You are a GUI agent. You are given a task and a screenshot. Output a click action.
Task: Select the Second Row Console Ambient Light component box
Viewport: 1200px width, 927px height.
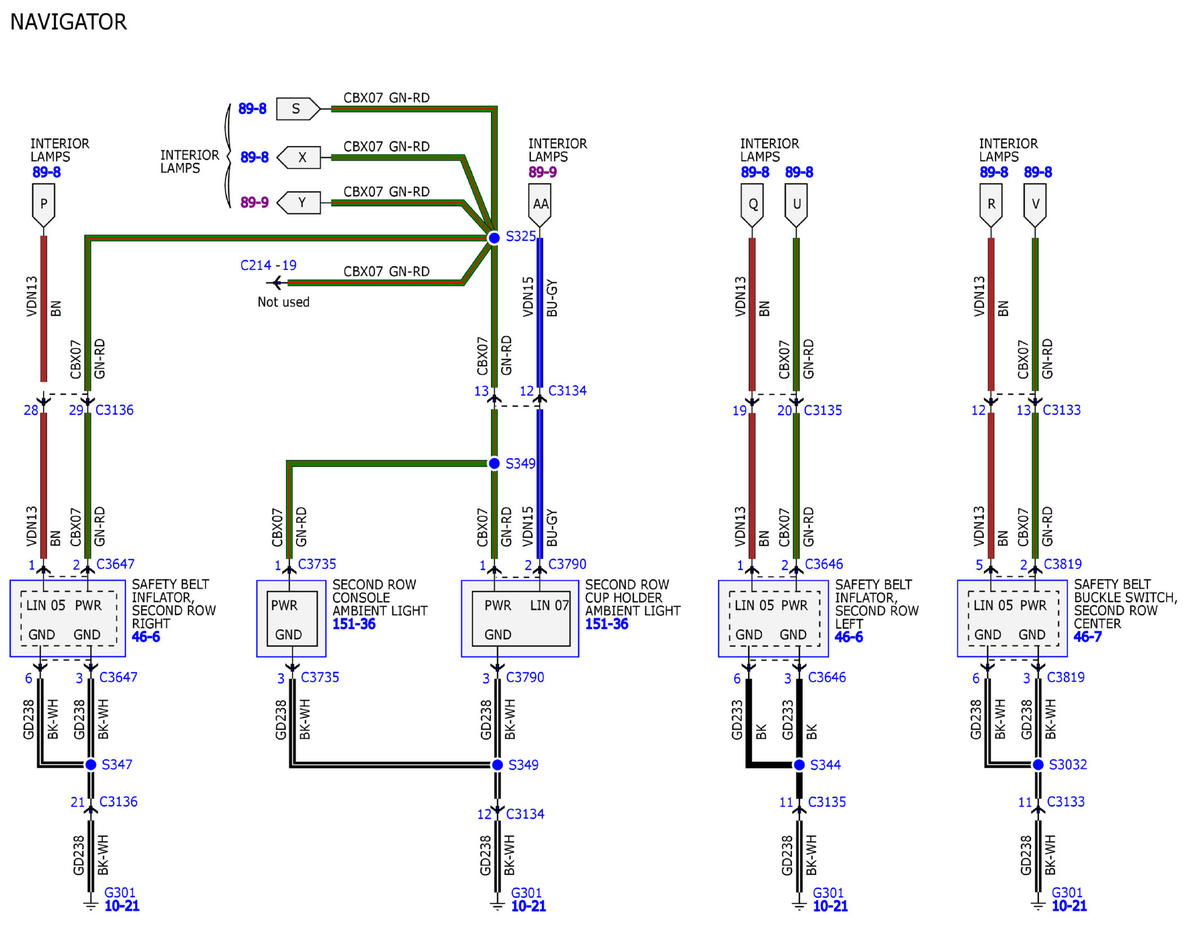(290, 619)
